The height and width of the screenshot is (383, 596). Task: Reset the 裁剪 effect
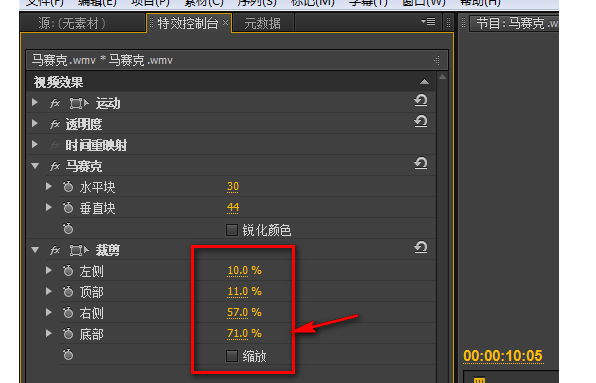tap(421, 248)
